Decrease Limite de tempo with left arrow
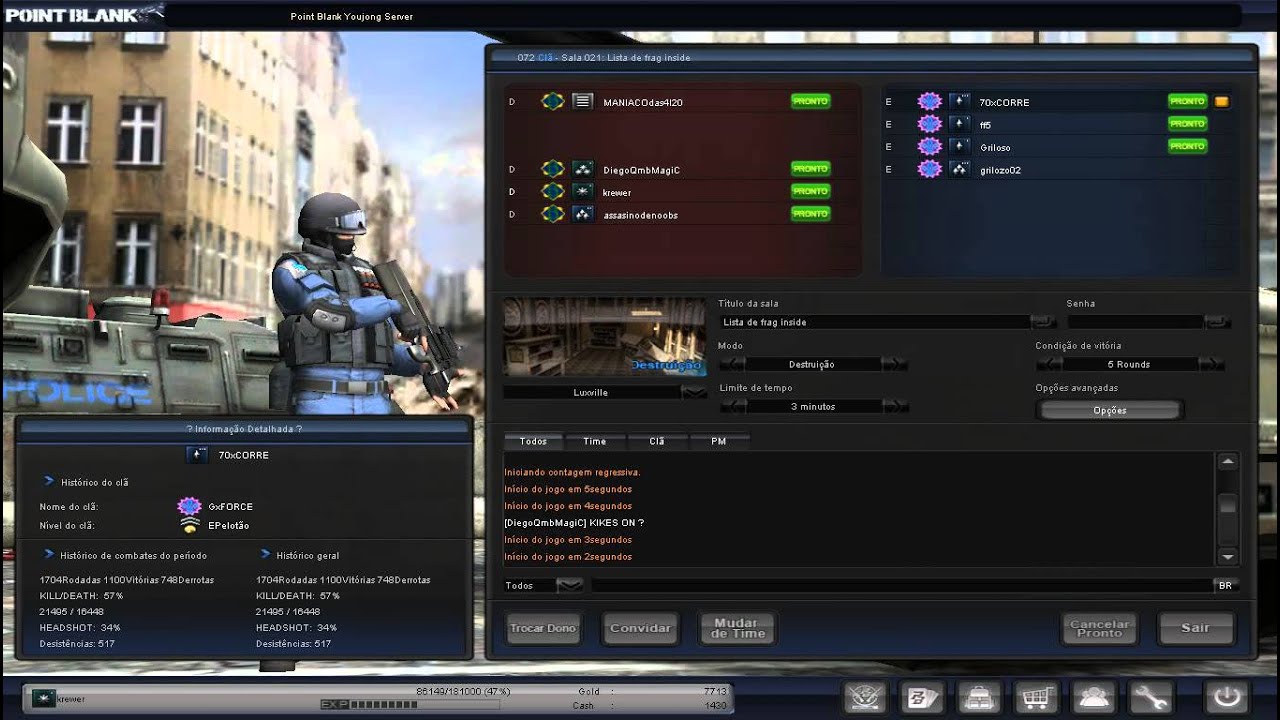Viewport: 1280px width, 720px height. (x=732, y=406)
